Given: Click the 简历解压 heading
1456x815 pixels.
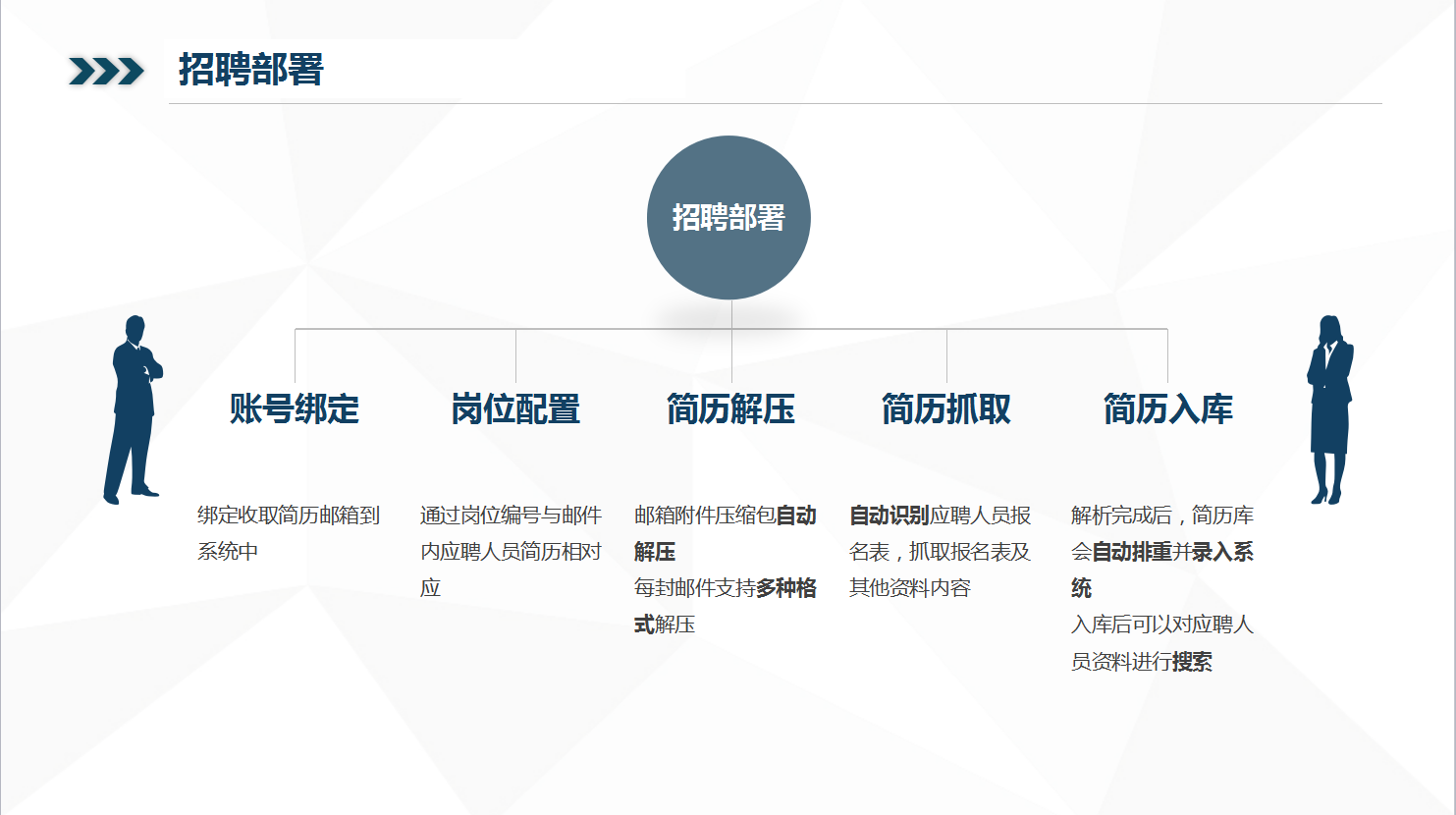Looking at the screenshot, I should click(x=731, y=408).
